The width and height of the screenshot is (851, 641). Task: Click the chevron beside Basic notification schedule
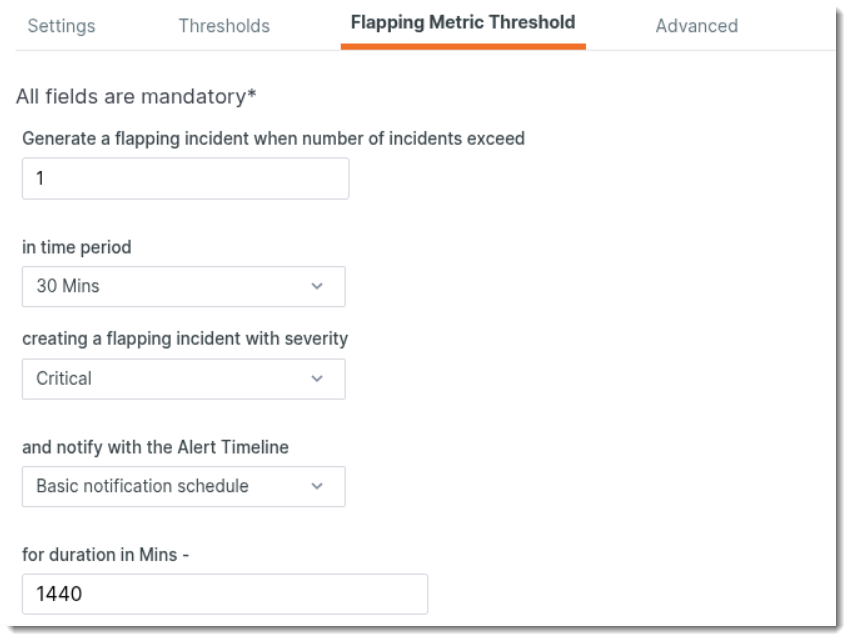pyautogui.click(x=317, y=486)
